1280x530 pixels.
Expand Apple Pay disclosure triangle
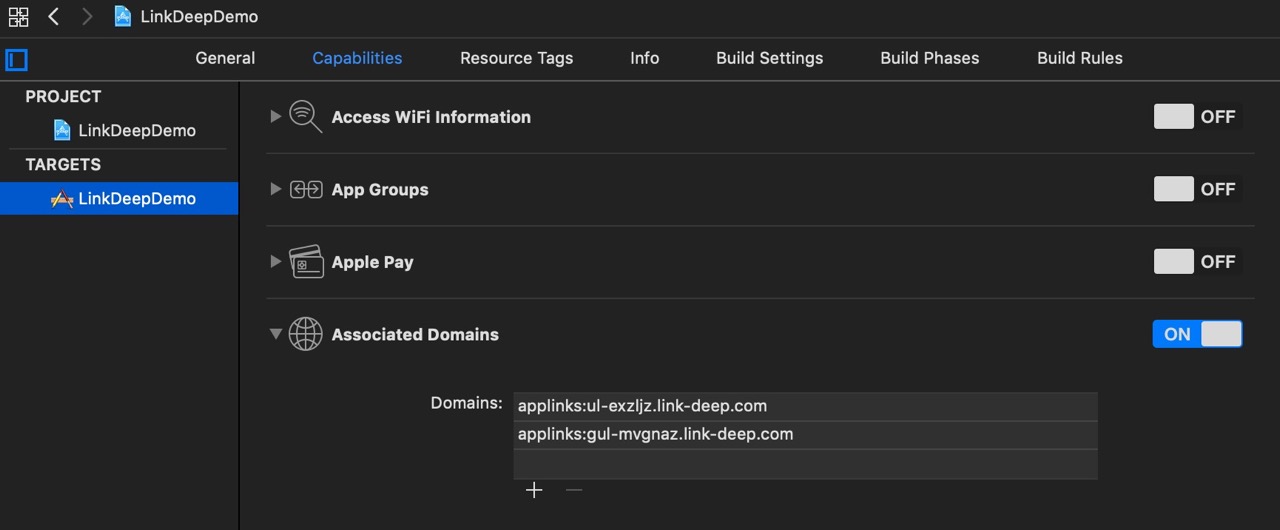275,262
